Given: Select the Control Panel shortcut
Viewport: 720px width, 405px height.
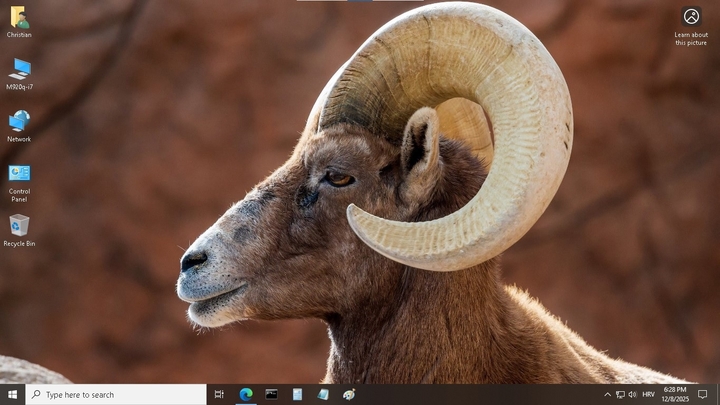Looking at the screenshot, I should [19, 174].
